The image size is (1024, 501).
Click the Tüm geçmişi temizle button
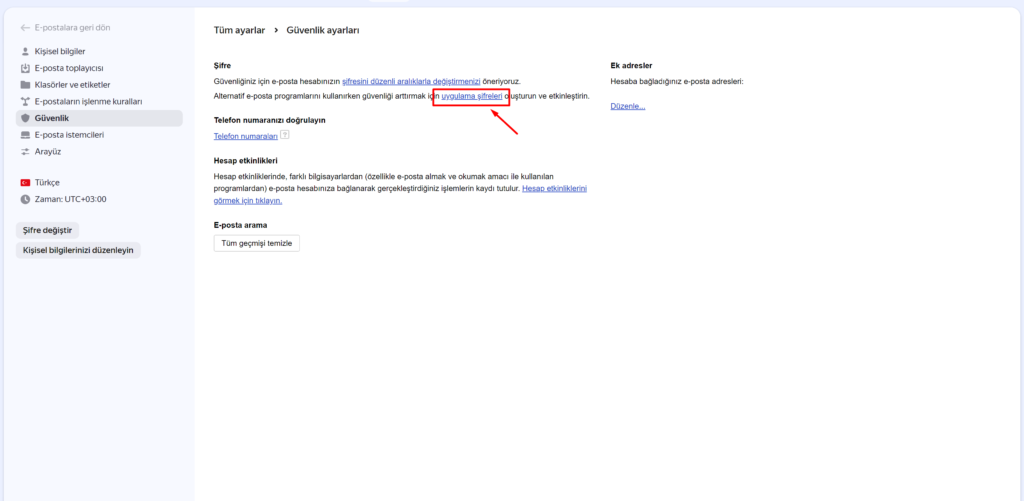(x=257, y=243)
